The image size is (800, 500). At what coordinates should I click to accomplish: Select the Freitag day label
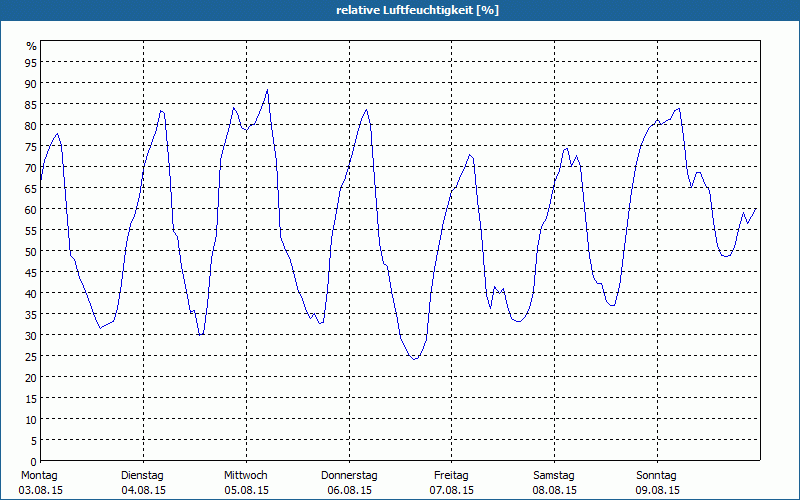452,475
